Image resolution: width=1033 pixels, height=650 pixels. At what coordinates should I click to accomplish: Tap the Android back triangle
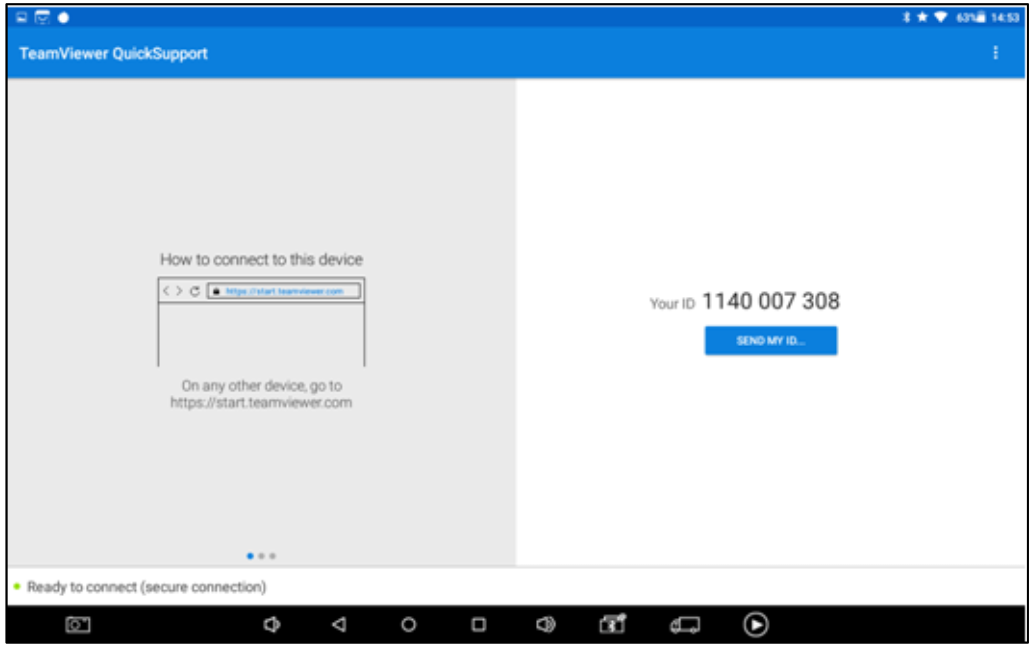click(339, 624)
